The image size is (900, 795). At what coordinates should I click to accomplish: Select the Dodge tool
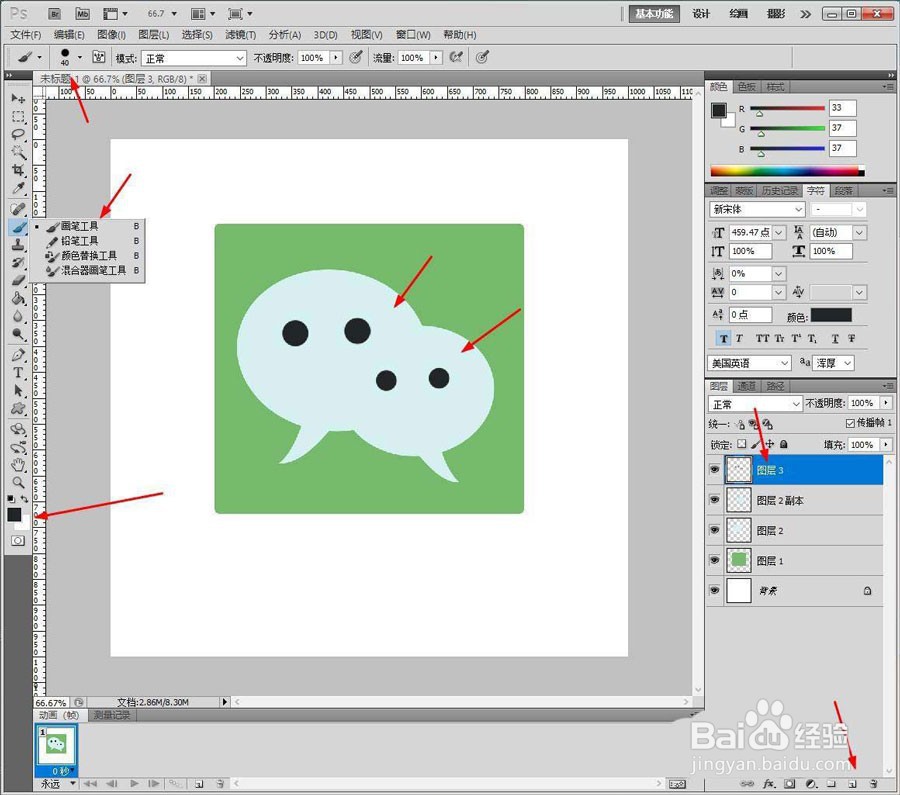pos(18,334)
